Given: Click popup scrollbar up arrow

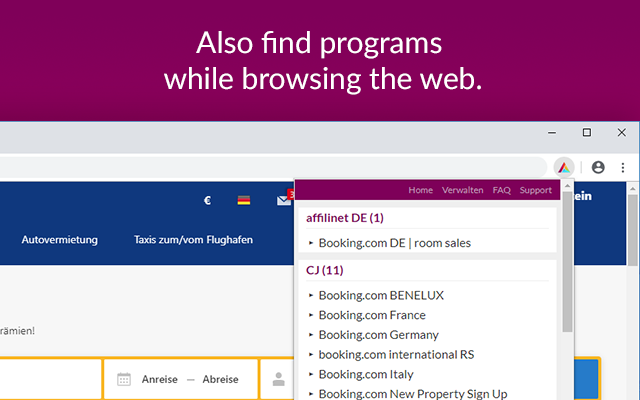Looking at the screenshot, I should [x=567, y=186].
